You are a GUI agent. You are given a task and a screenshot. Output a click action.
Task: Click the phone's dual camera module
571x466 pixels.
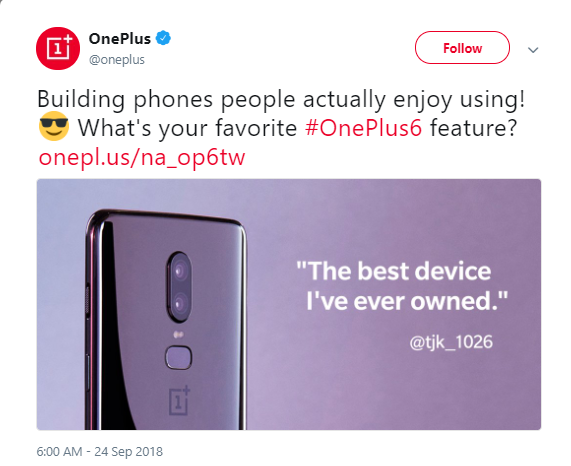pyautogui.click(x=179, y=287)
